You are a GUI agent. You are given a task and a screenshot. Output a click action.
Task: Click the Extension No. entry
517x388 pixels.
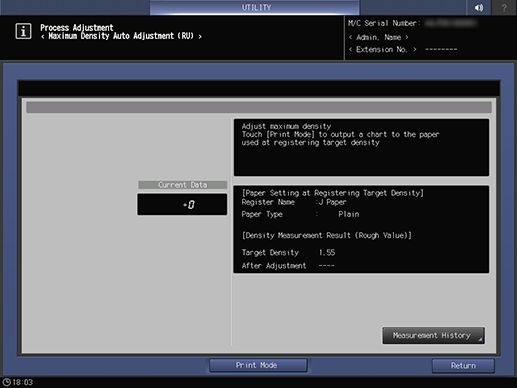click(402, 50)
